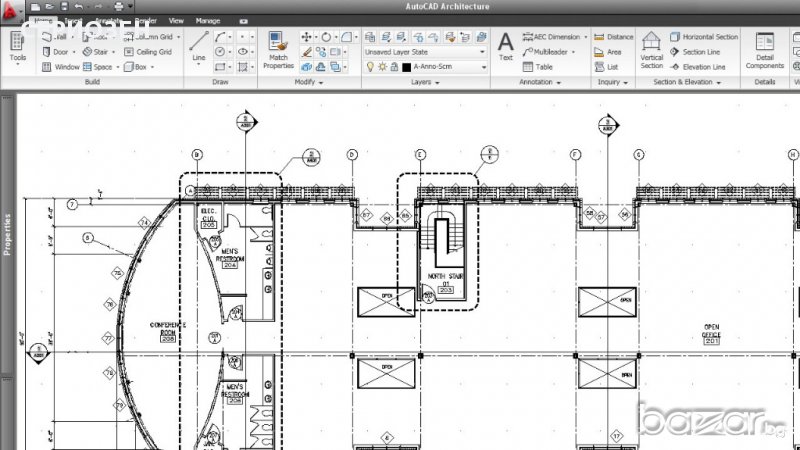Click the Match Properties tool
The height and width of the screenshot is (450, 800).
point(278,47)
